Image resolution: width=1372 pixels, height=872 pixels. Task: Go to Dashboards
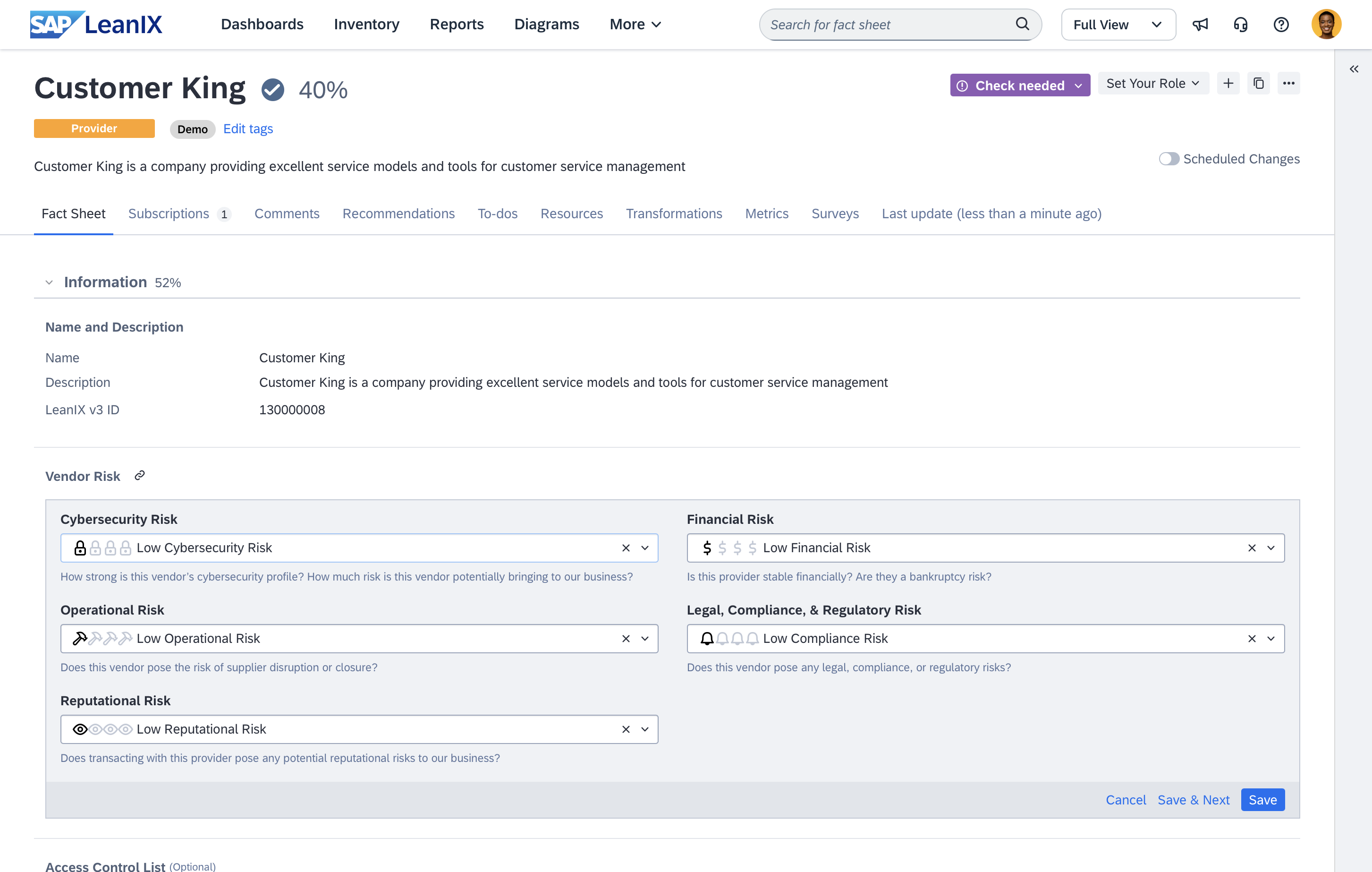pyautogui.click(x=262, y=25)
